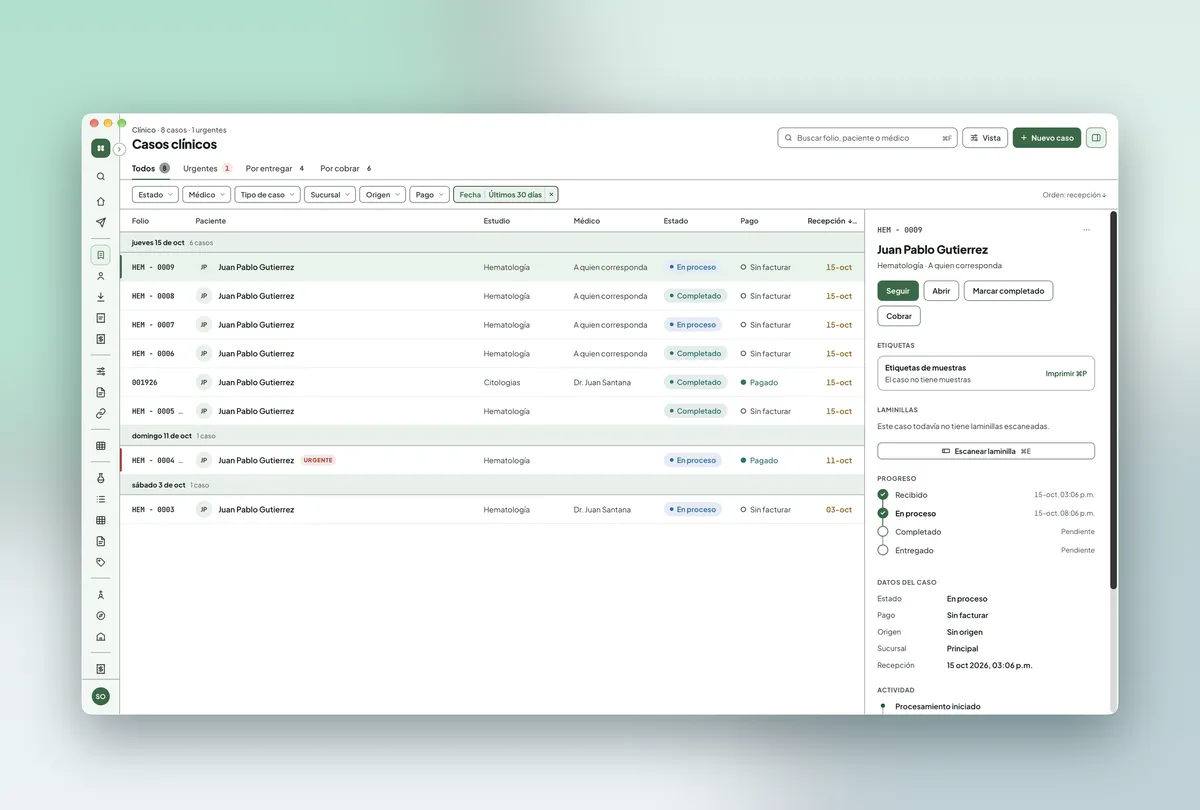Select the Todos tab
The width and height of the screenshot is (1200, 810).
pyautogui.click(x=151, y=168)
